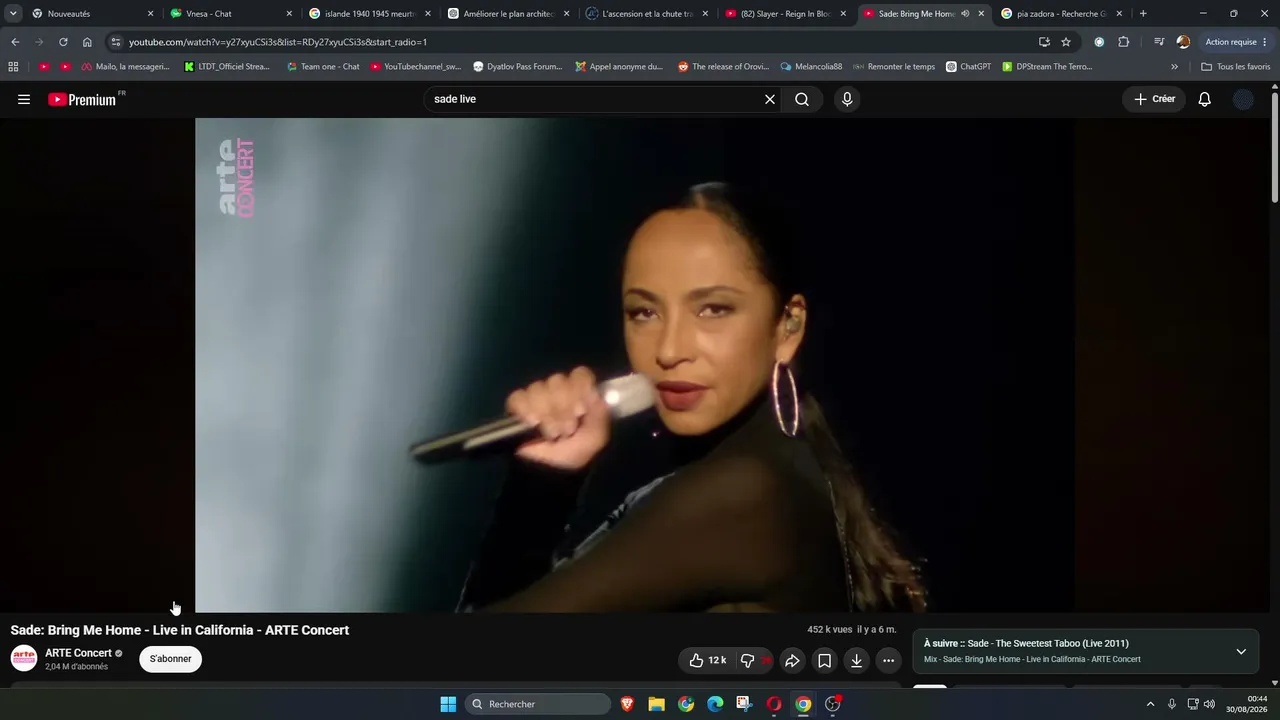This screenshot has width=1280, height=720.
Task: View site information icon in address bar
Action: click(x=116, y=42)
